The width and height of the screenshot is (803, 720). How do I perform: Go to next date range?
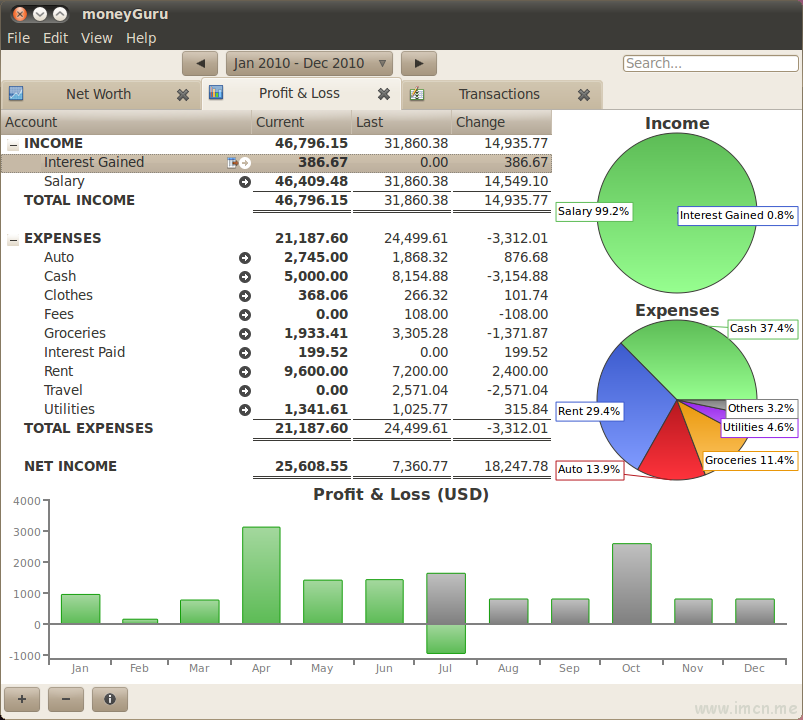click(419, 63)
